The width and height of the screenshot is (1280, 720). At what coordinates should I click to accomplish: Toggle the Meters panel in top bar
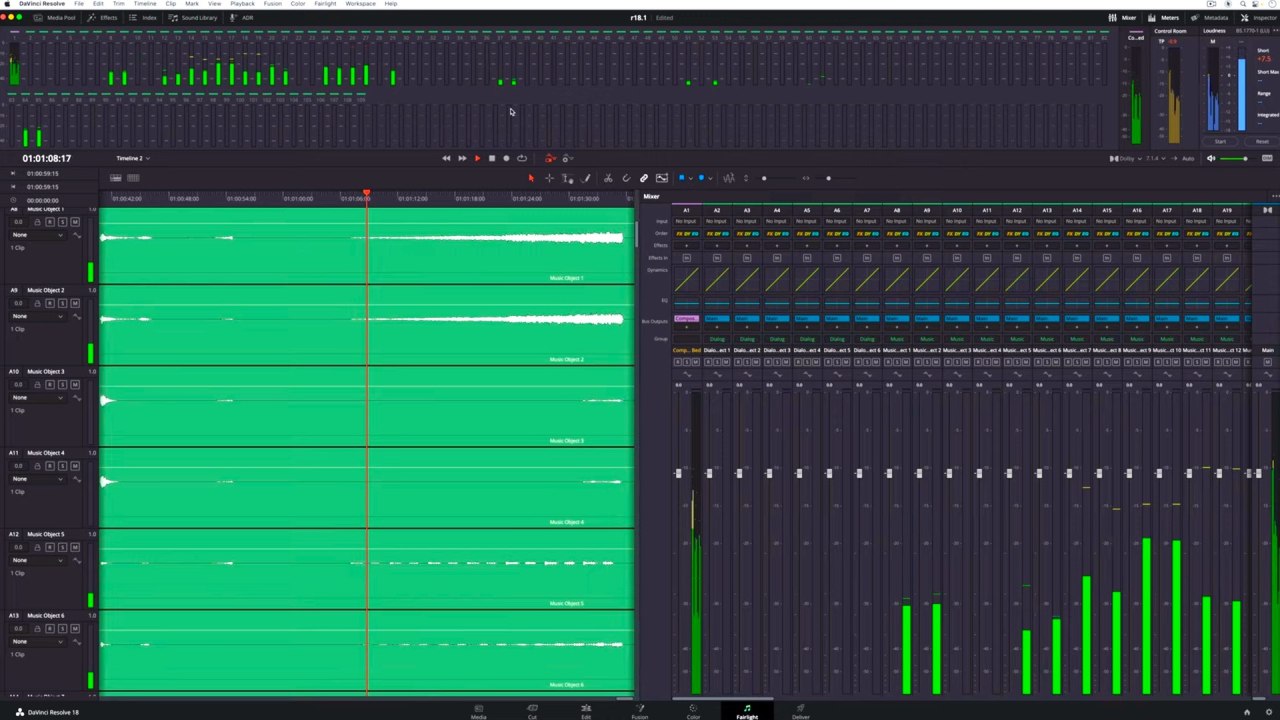[1164, 17]
